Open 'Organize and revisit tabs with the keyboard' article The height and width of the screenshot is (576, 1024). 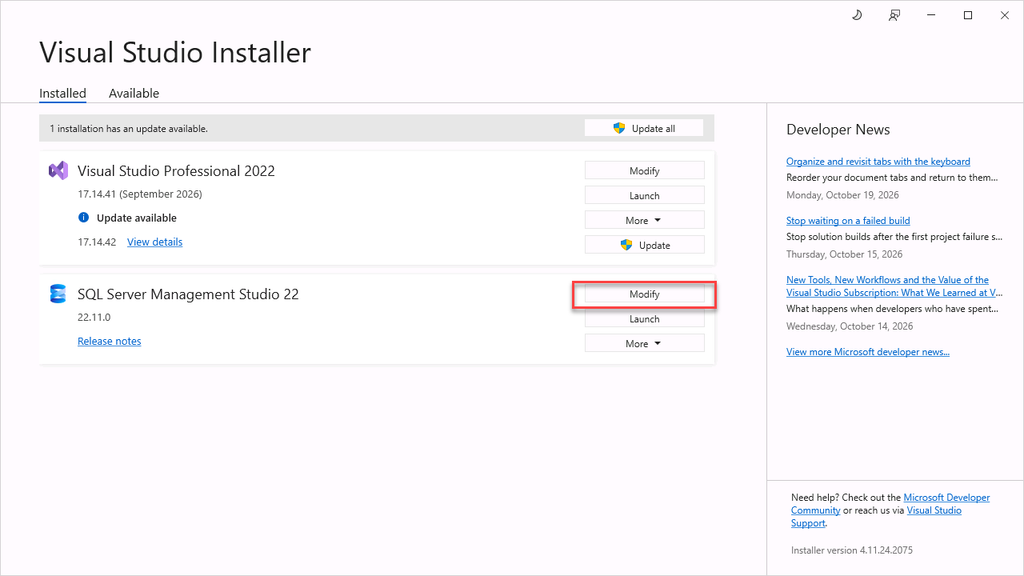878,161
